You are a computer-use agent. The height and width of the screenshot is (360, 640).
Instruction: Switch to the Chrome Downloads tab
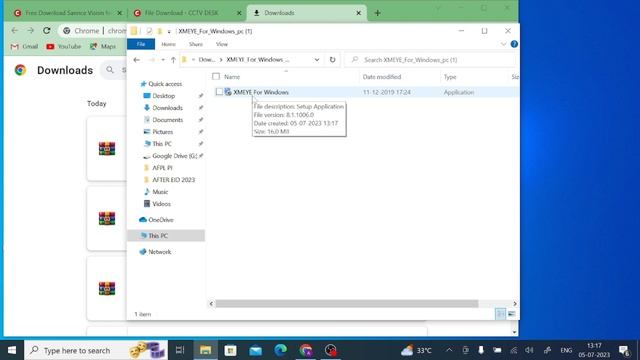coord(306,13)
